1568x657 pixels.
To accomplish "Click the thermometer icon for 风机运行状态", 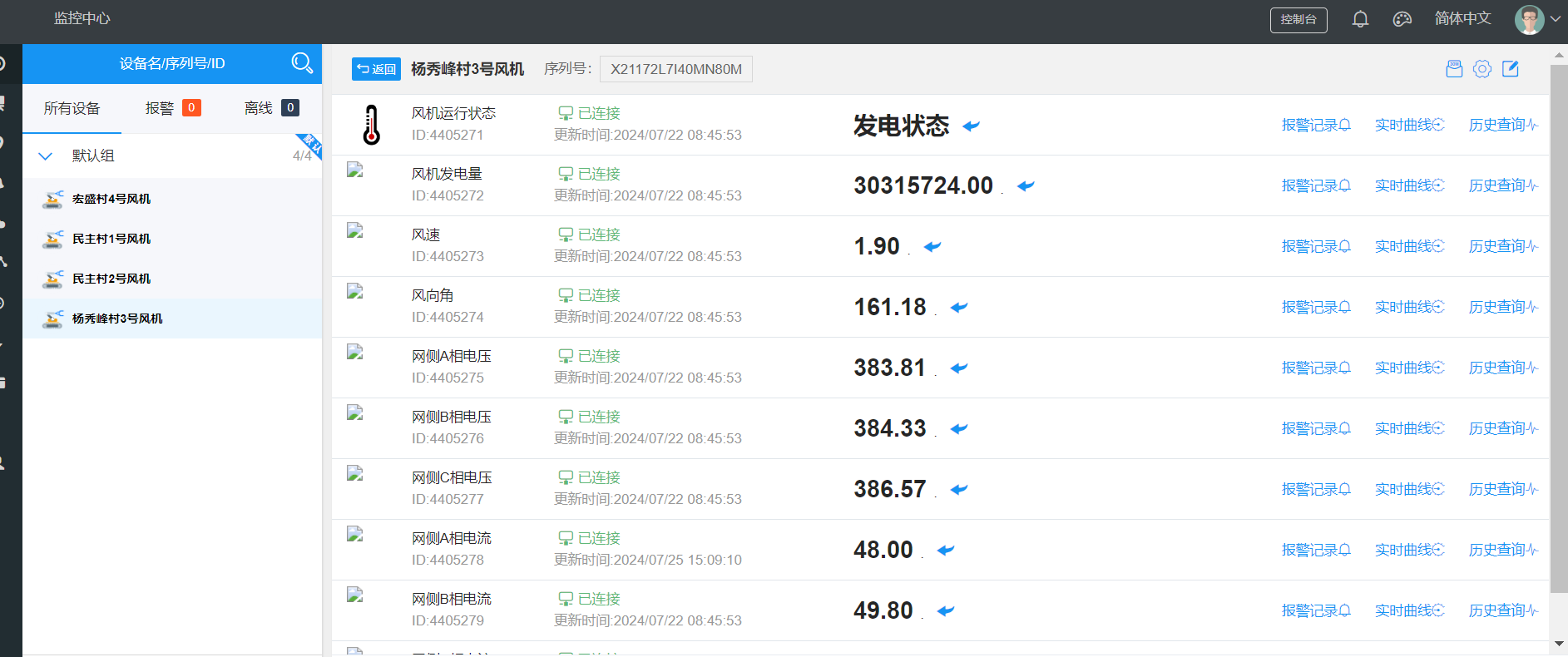I will coord(372,125).
